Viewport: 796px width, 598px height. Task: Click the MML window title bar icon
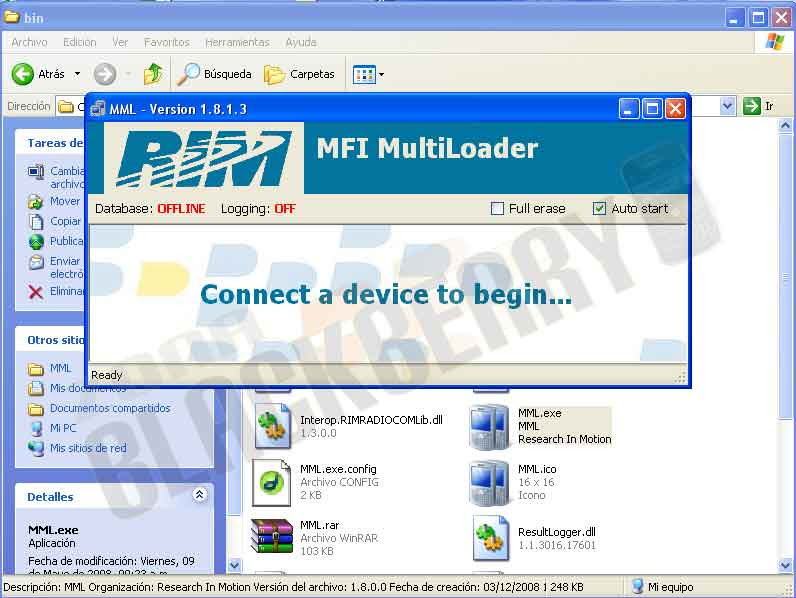(97, 109)
